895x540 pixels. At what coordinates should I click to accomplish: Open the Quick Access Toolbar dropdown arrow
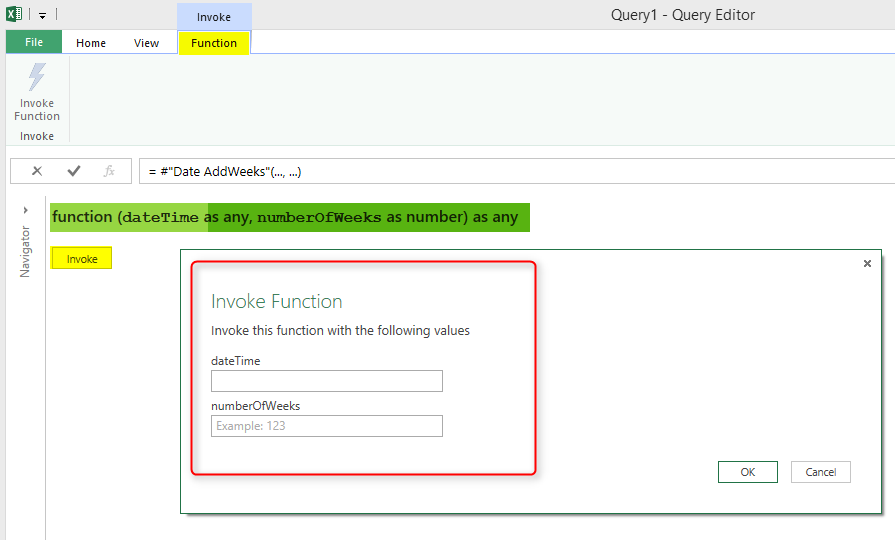(43, 16)
